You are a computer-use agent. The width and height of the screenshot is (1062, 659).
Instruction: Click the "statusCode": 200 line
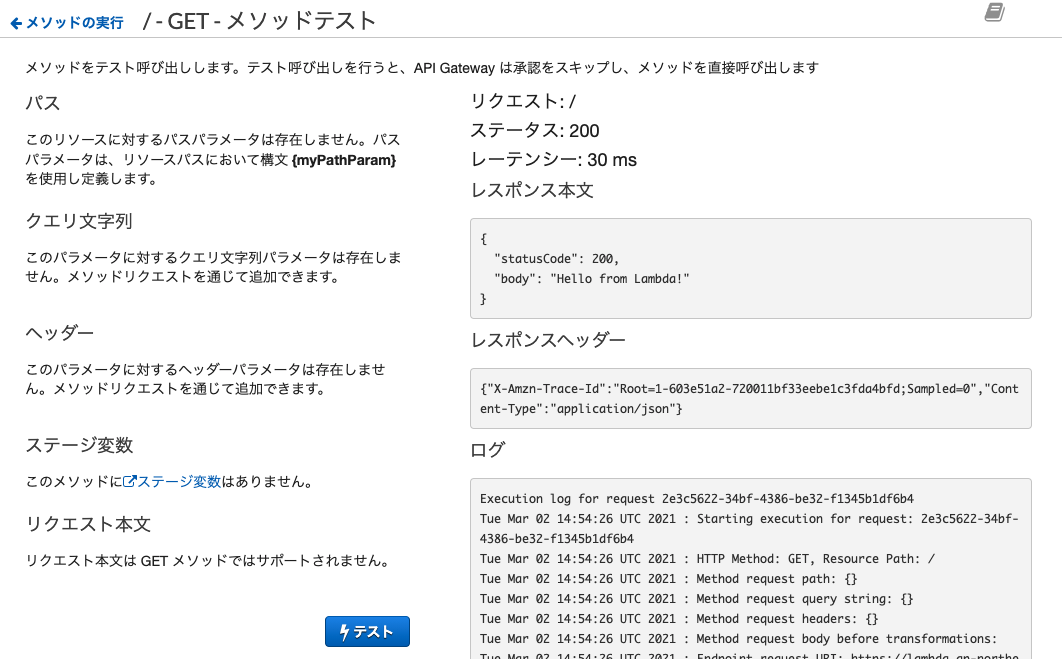tap(556, 259)
